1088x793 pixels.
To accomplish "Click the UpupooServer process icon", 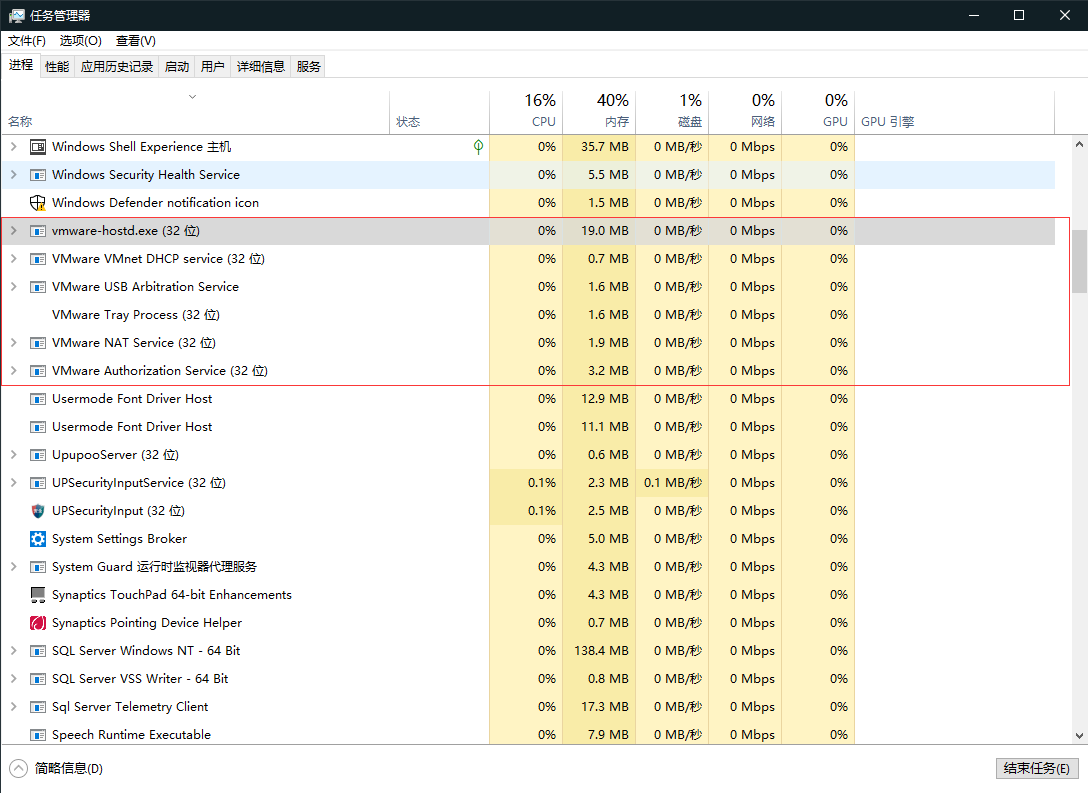I will pos(36,454).
